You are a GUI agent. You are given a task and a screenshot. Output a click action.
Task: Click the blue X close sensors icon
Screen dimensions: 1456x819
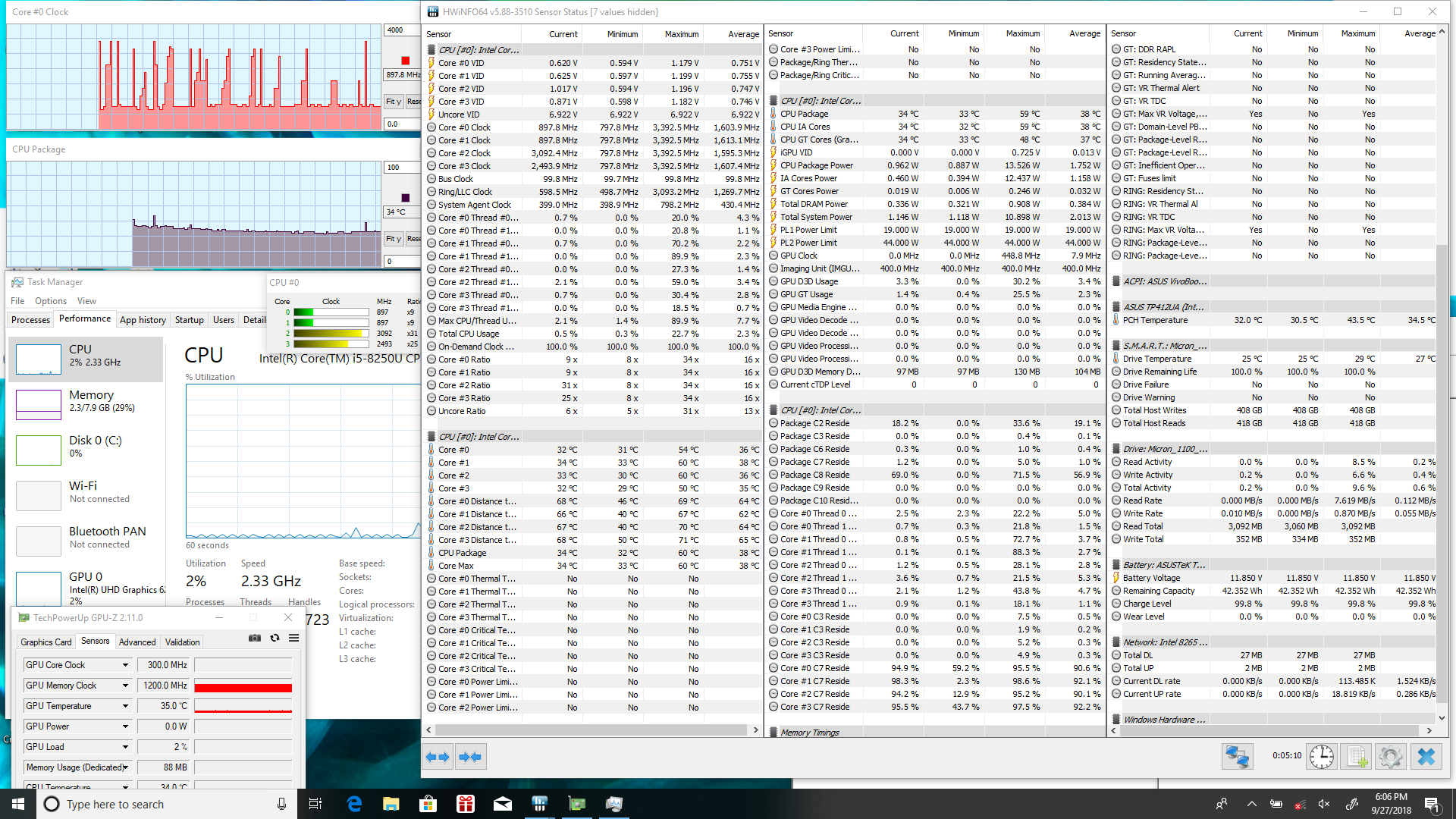tap(1426, 757)
